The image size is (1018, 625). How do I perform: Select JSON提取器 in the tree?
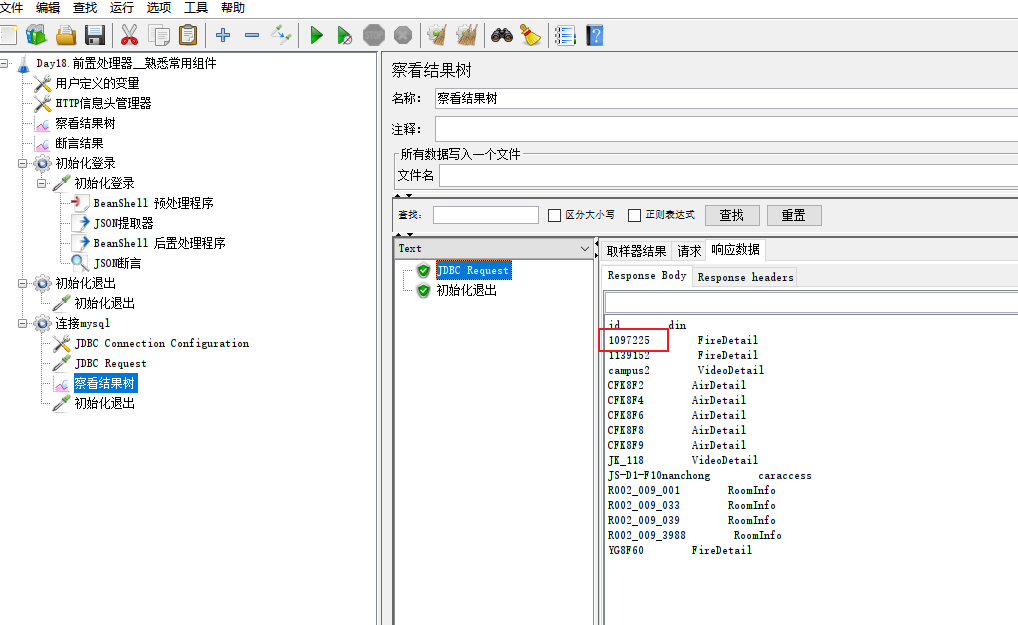click(123, 224)
